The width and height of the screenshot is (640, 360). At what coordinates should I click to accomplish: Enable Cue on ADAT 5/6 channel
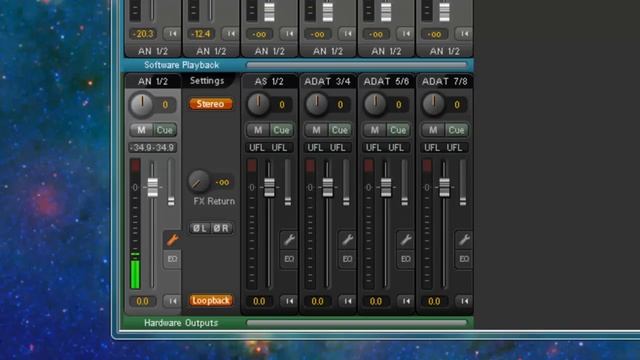point(398,130)
